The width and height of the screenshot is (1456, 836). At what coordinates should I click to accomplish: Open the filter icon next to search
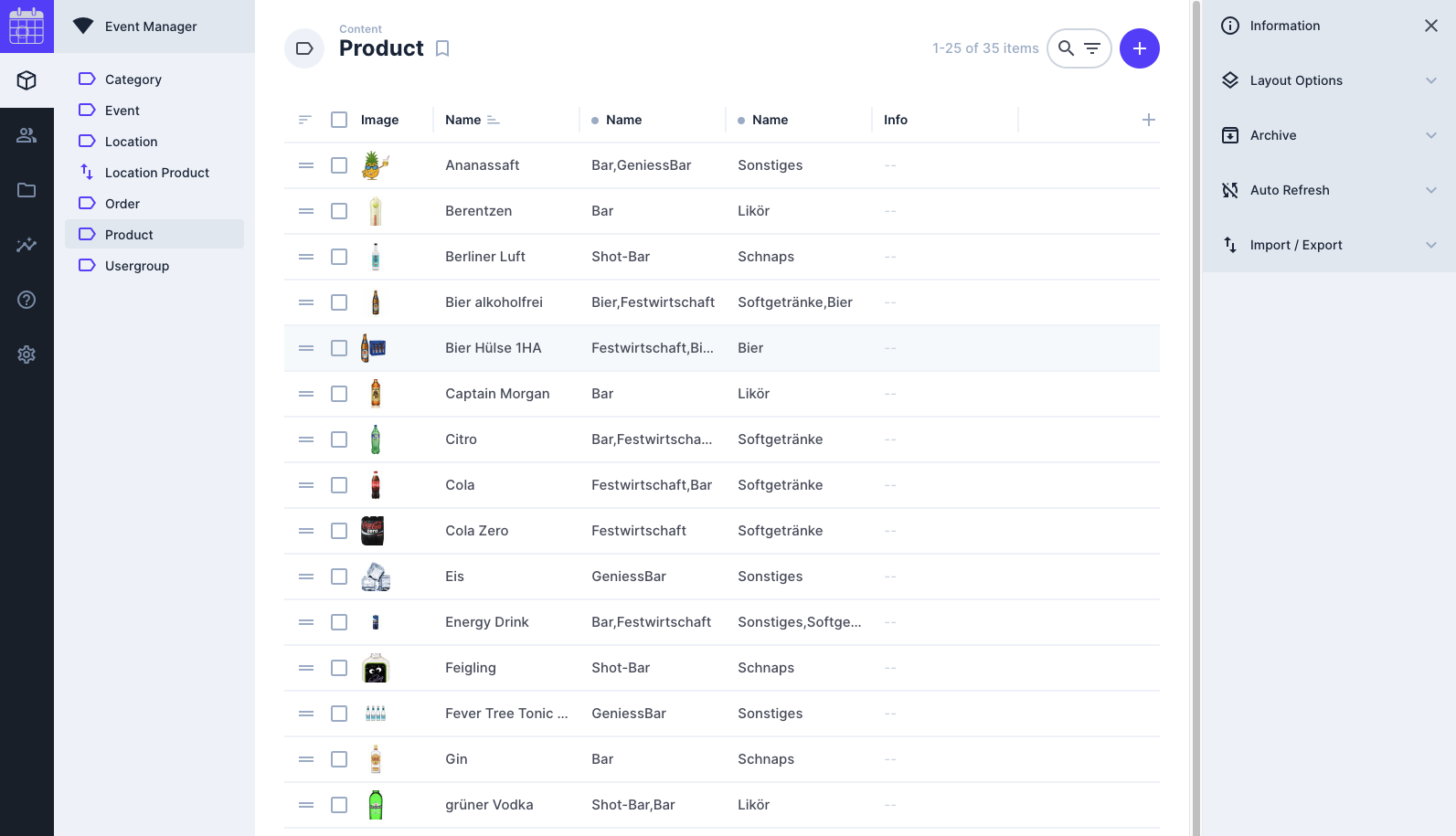click(x=1092, y=48)
